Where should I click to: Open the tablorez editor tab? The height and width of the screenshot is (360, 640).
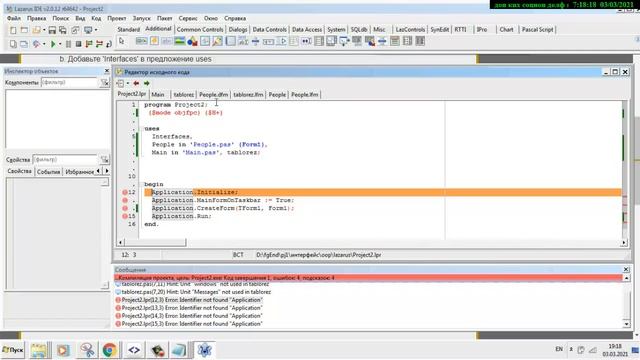184,95
